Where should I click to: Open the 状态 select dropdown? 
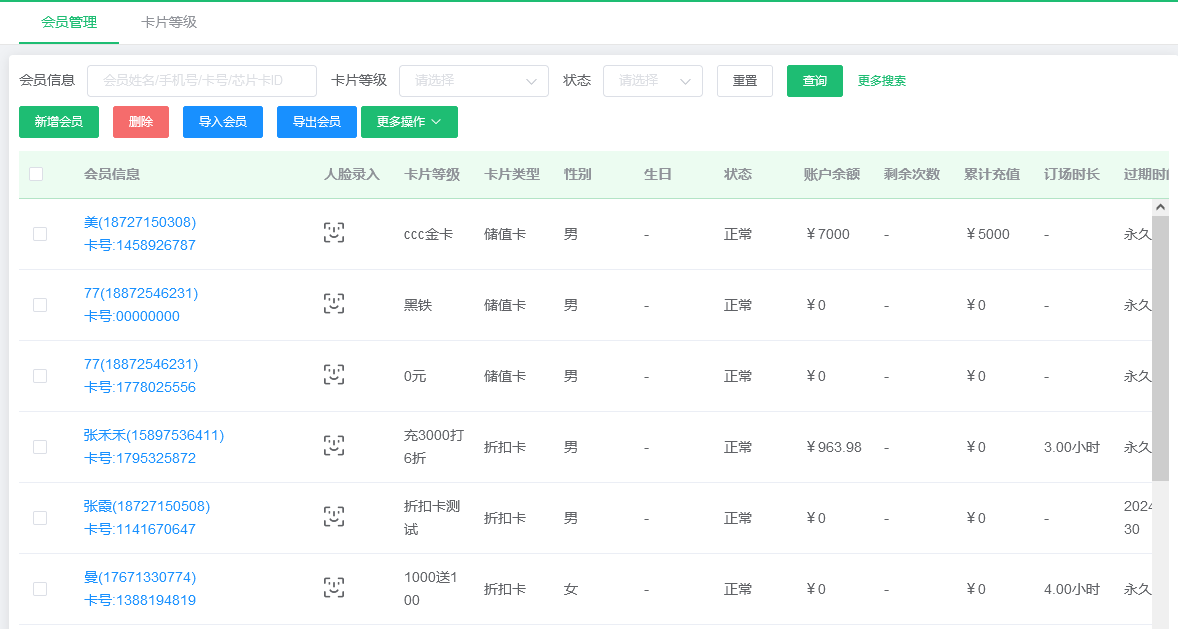point(652,81)
